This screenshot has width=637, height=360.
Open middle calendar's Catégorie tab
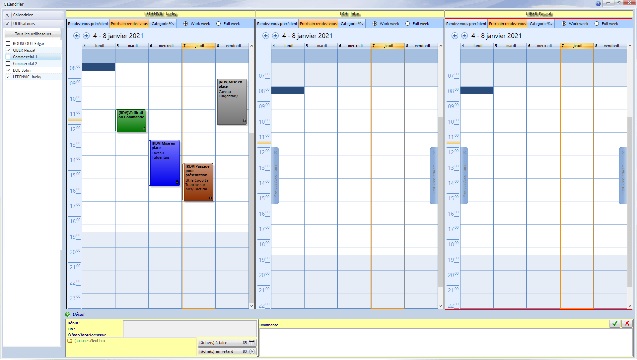[x=352, y=24]
